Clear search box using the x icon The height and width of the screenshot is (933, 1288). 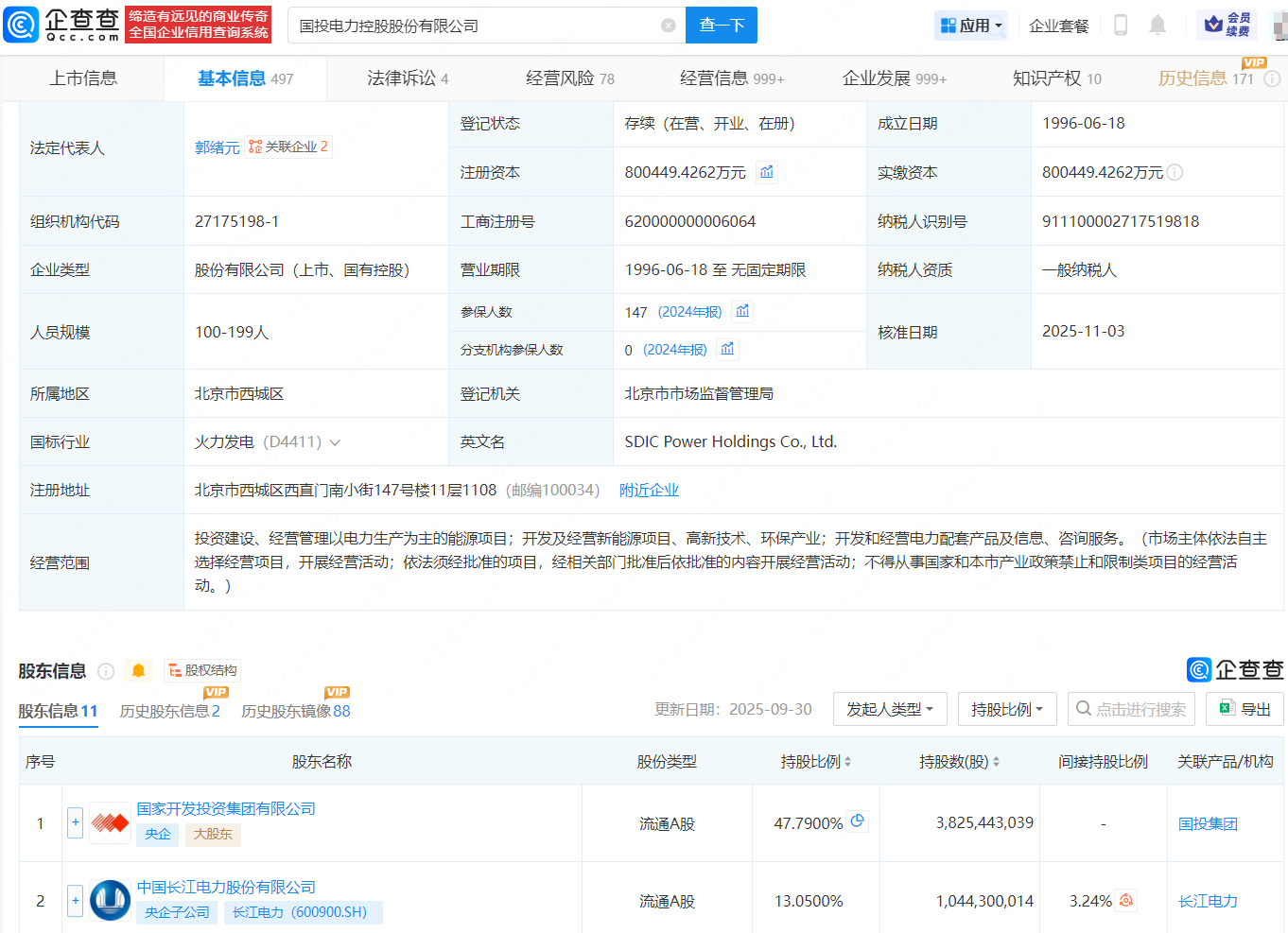670,26
